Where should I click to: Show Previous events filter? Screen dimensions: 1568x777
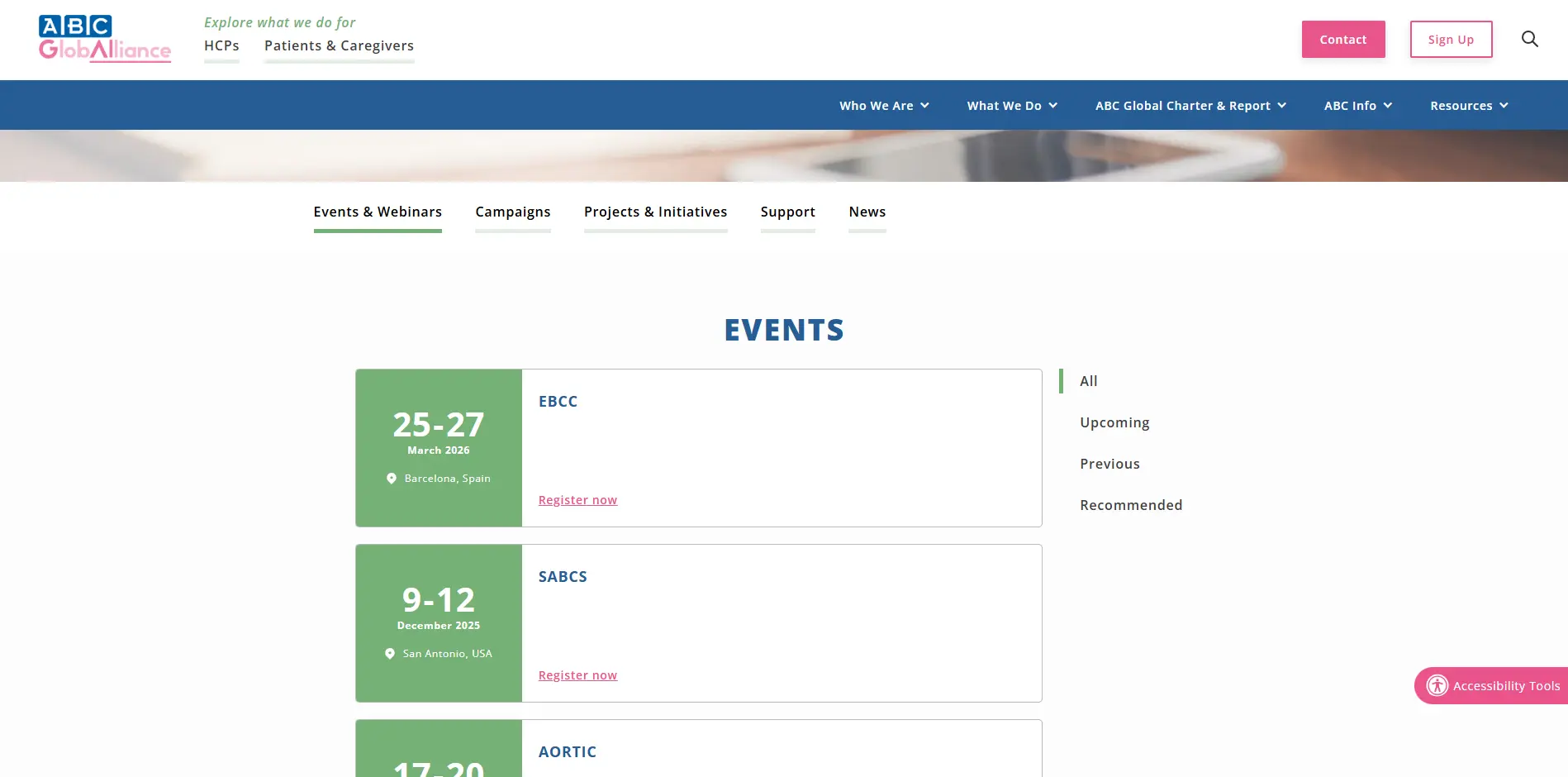[1109, 464]
